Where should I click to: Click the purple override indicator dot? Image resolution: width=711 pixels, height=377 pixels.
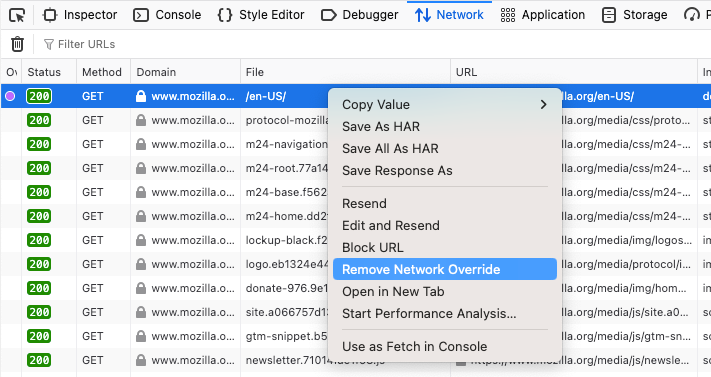(x=10, y=96)
